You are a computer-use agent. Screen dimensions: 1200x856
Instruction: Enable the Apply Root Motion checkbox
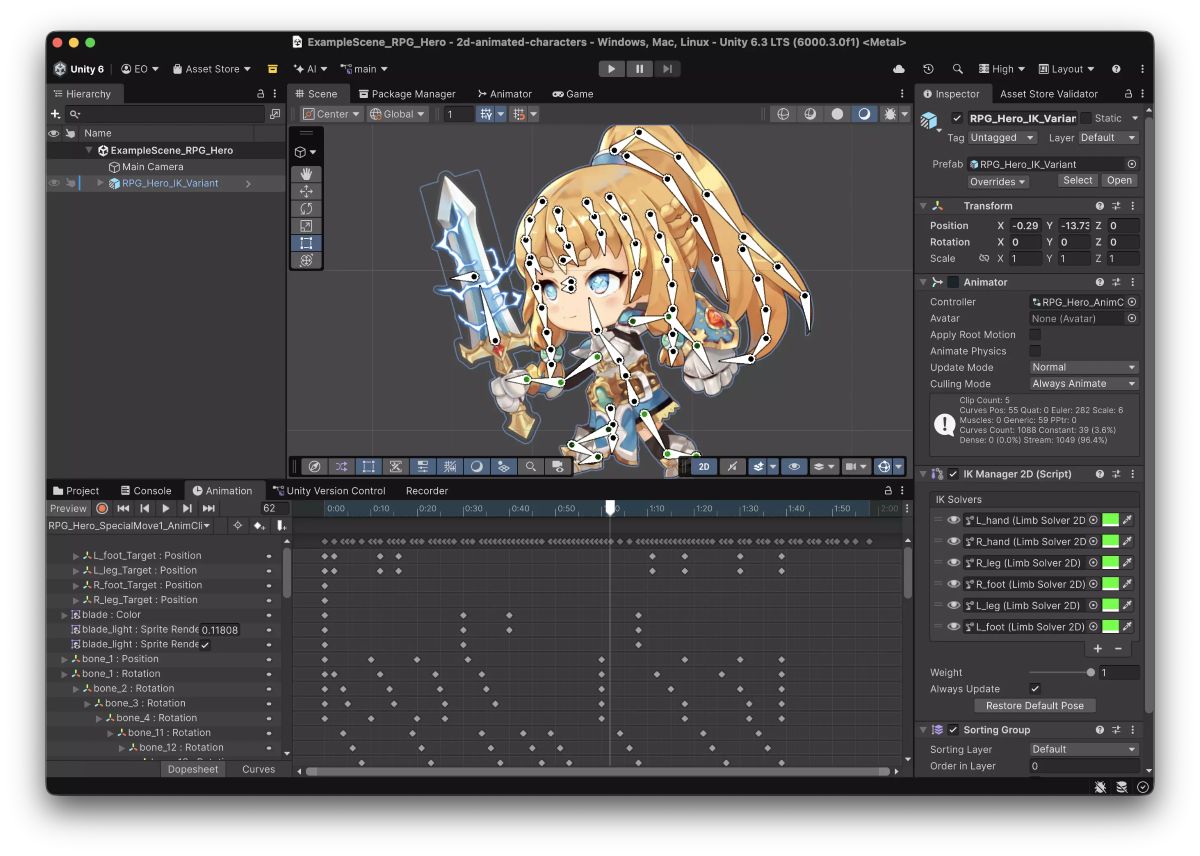(1035, 335)
